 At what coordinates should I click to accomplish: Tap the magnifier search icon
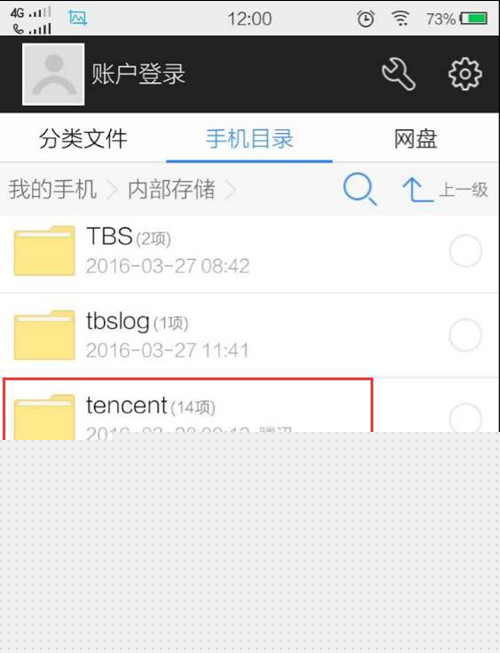[x=360, y=189]
